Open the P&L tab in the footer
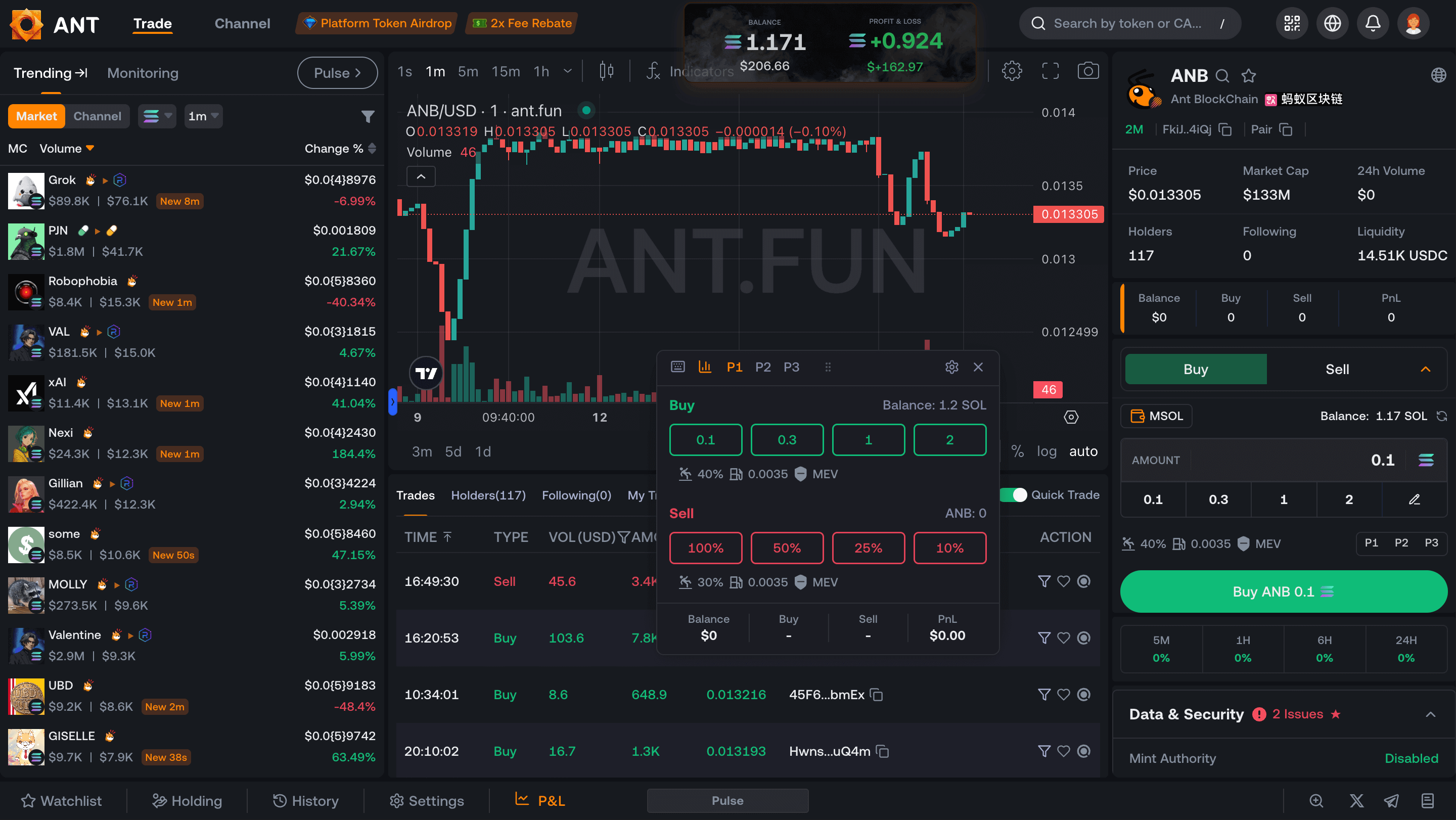 point(540,801)
